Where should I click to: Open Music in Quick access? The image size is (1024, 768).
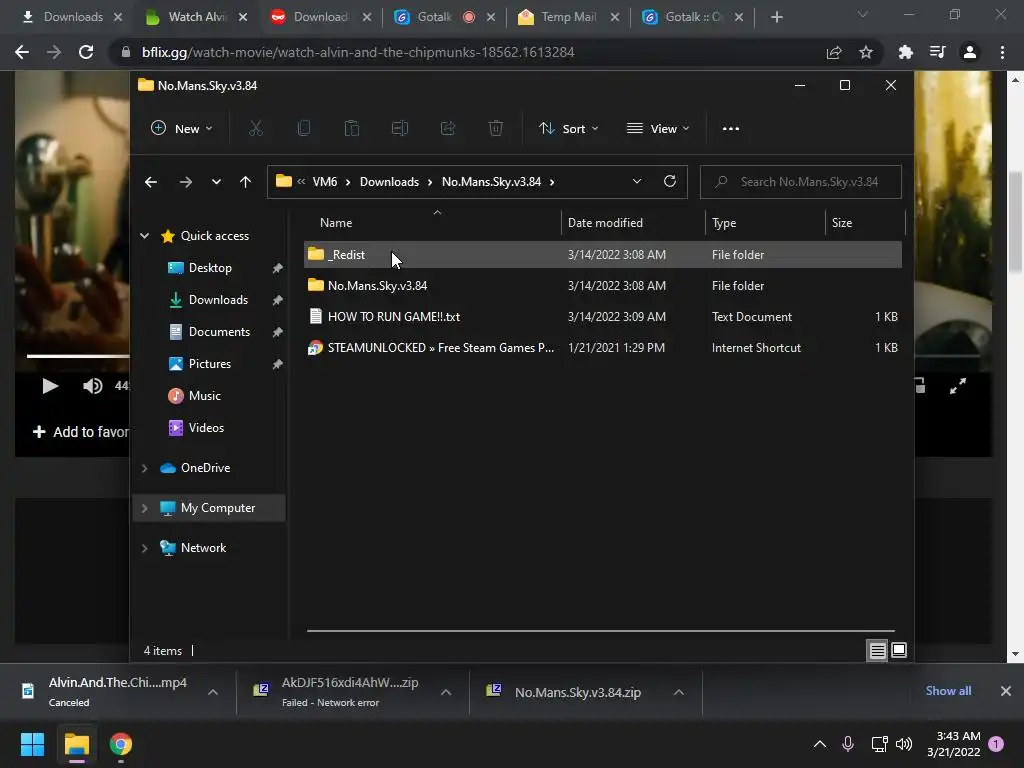click(204, 396)
